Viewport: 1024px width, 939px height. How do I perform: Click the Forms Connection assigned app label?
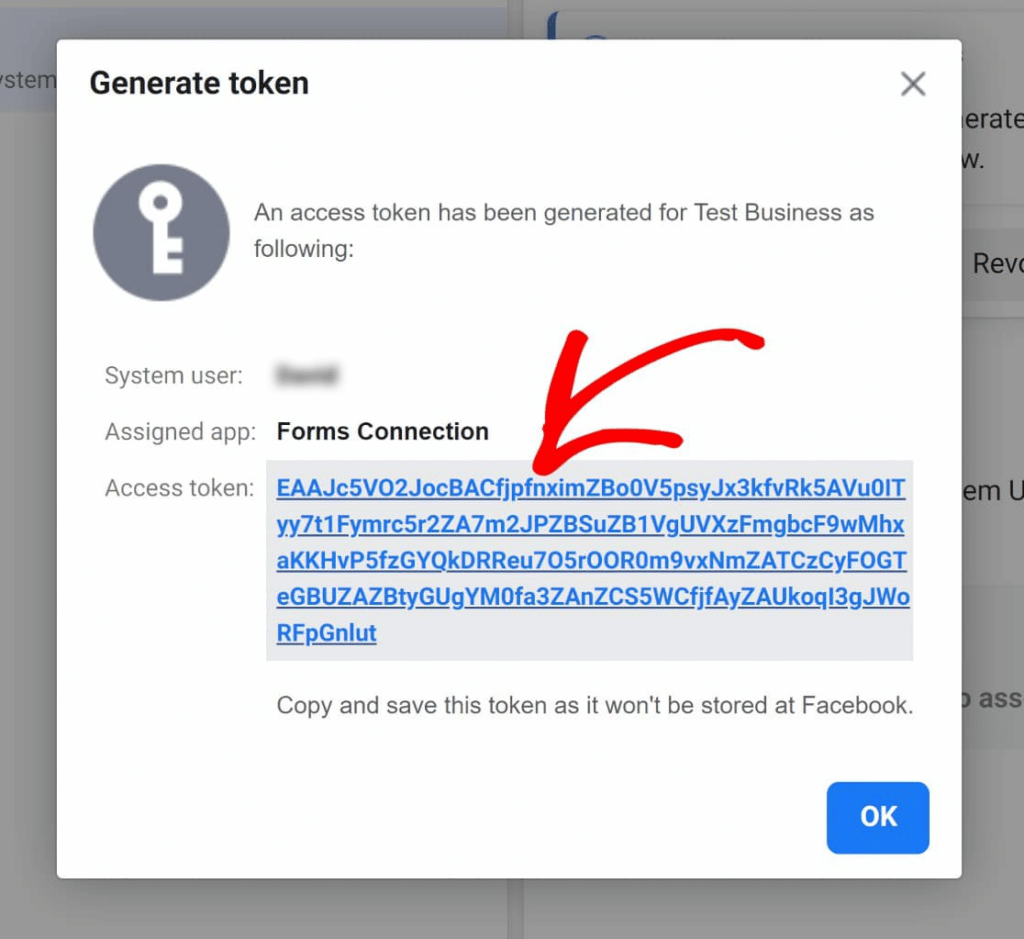click(382, 431)
